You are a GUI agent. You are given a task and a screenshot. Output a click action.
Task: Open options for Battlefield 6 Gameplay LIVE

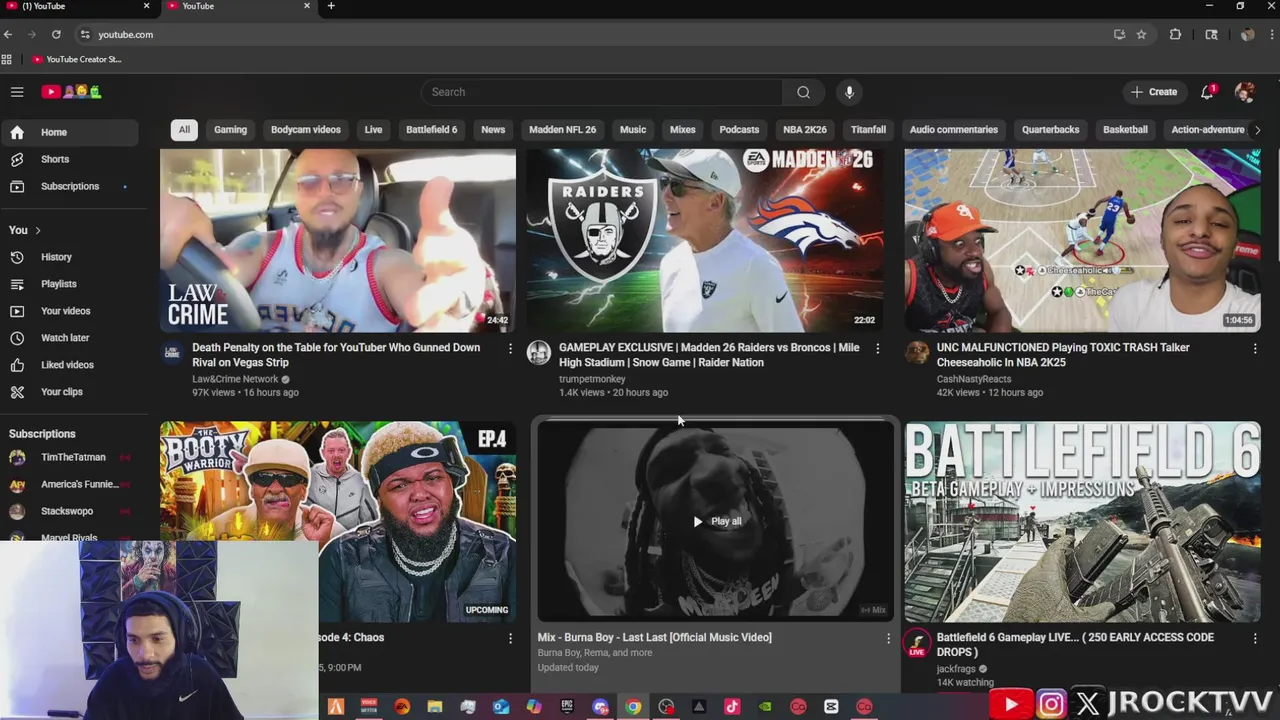pyautogui.click(x=1255, y=638)
